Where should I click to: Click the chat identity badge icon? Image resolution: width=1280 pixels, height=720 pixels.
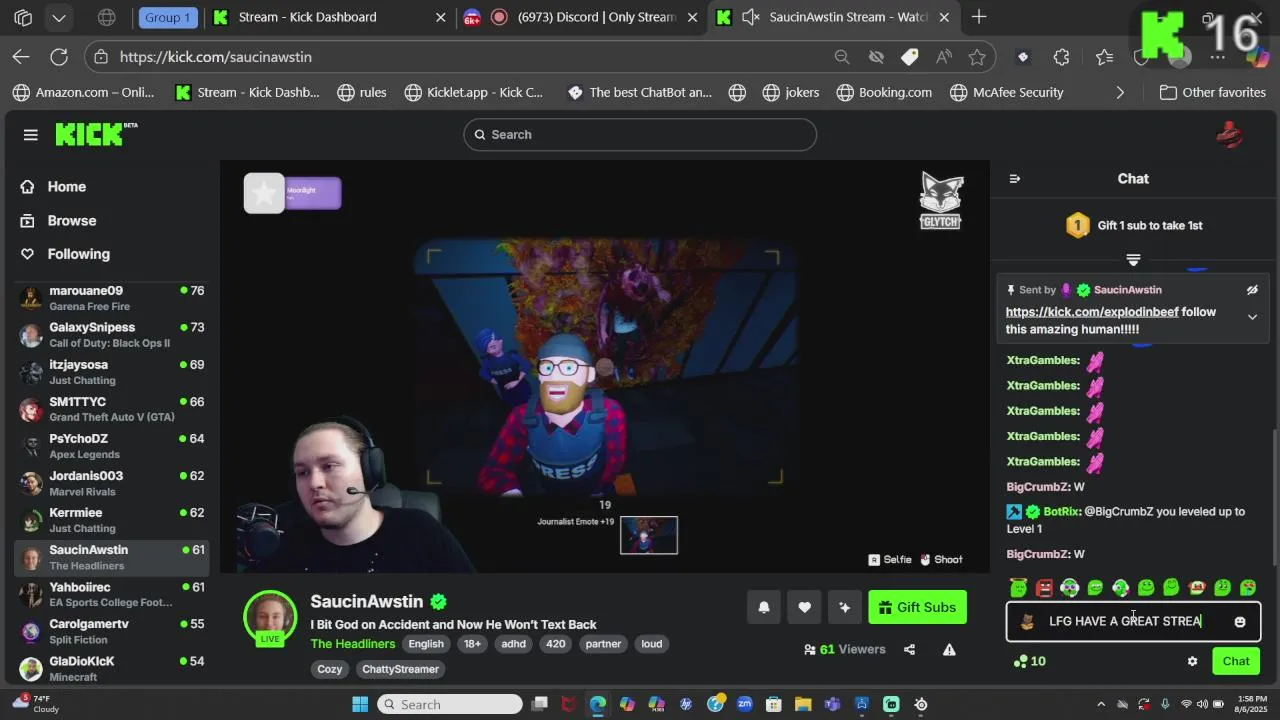(x=1027, y=622)
